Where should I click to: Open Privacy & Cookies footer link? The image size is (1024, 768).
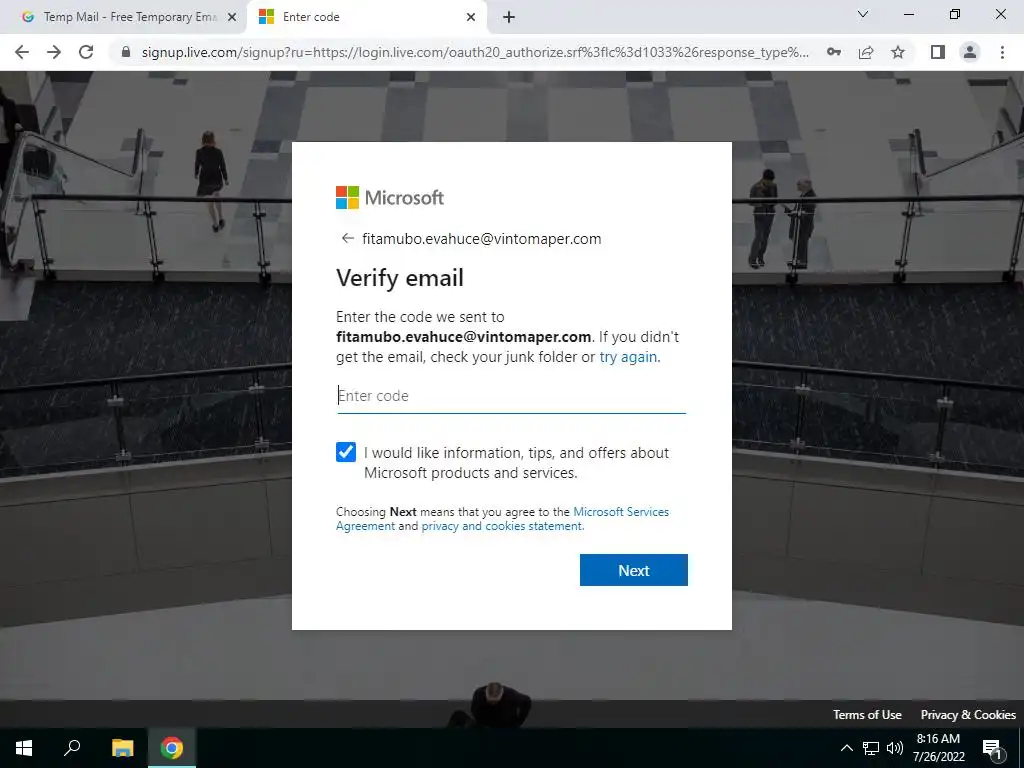(968, 714)
